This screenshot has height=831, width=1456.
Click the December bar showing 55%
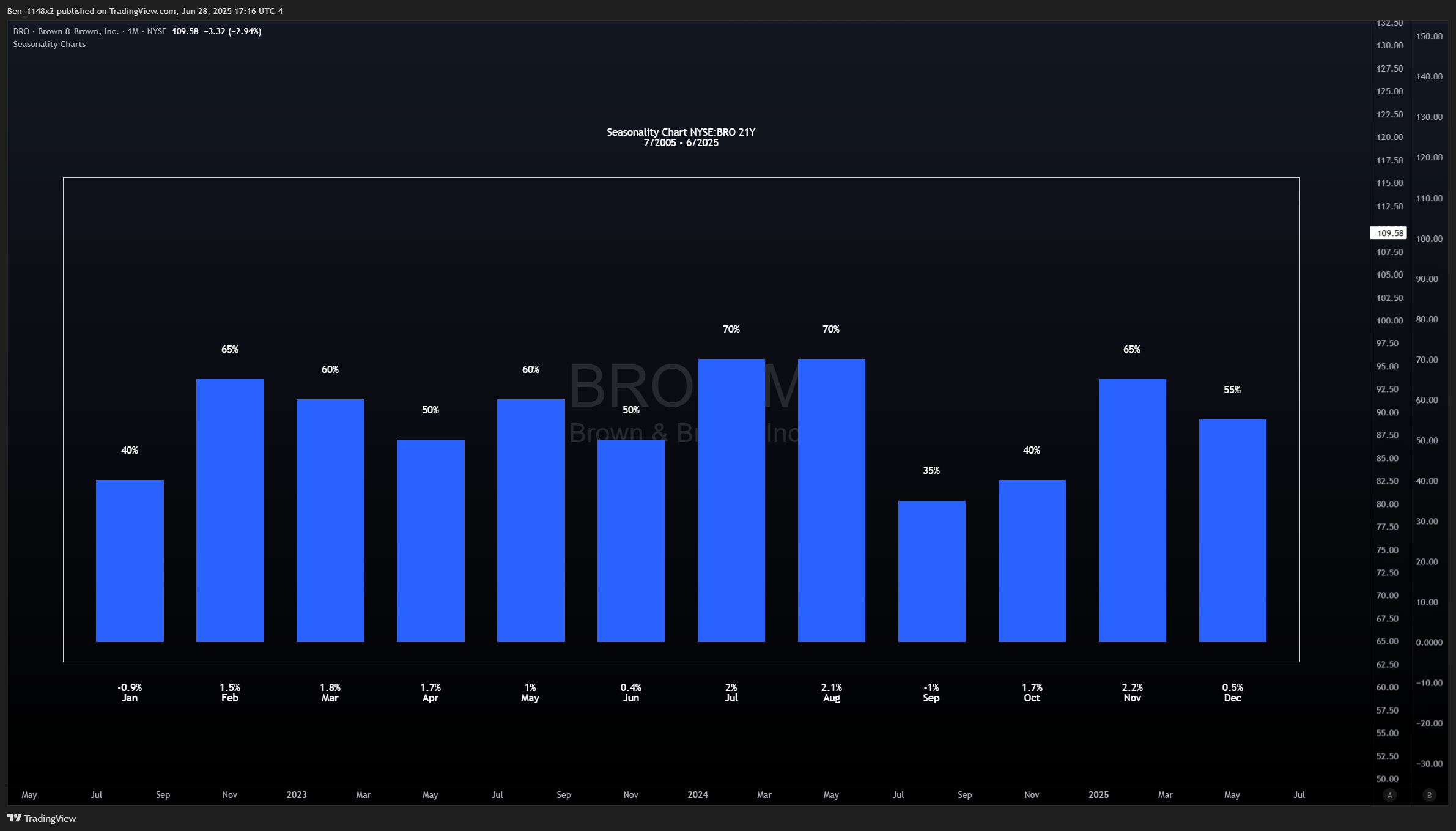[x=1232, y=530]
